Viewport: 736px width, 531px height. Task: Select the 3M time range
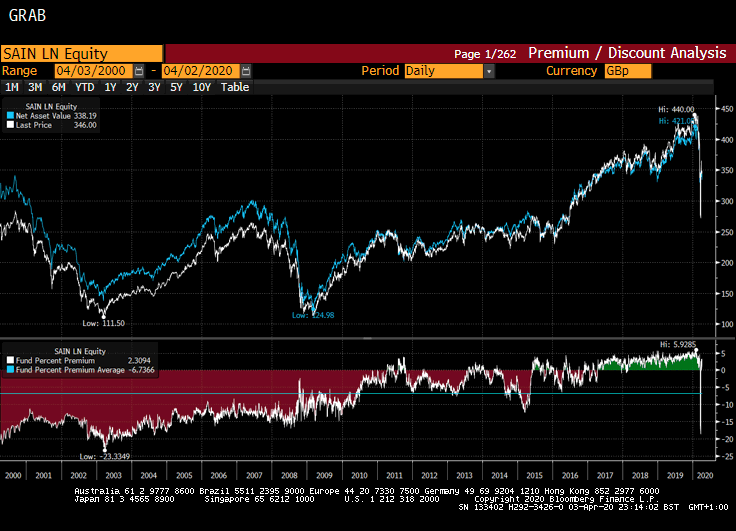pos(35,87)
